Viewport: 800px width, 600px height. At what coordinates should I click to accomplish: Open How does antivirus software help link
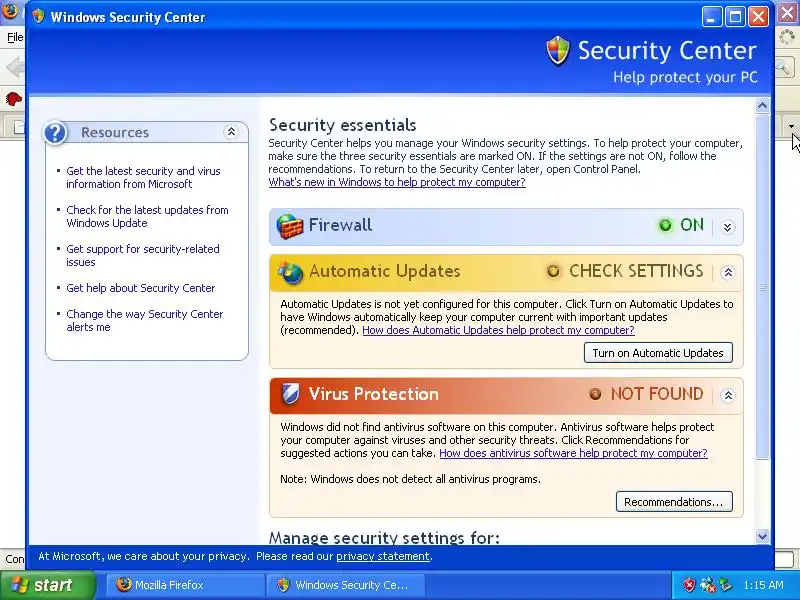click(x=573, y=453)
